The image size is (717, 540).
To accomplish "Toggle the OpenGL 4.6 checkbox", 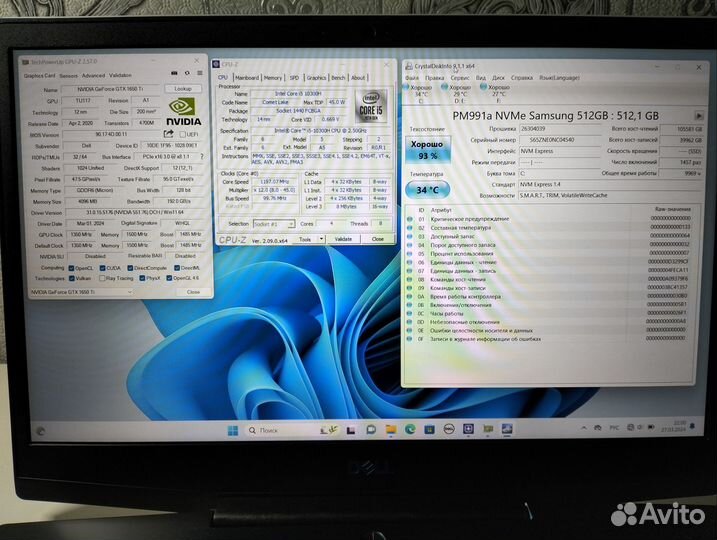I will click(169, 278).
